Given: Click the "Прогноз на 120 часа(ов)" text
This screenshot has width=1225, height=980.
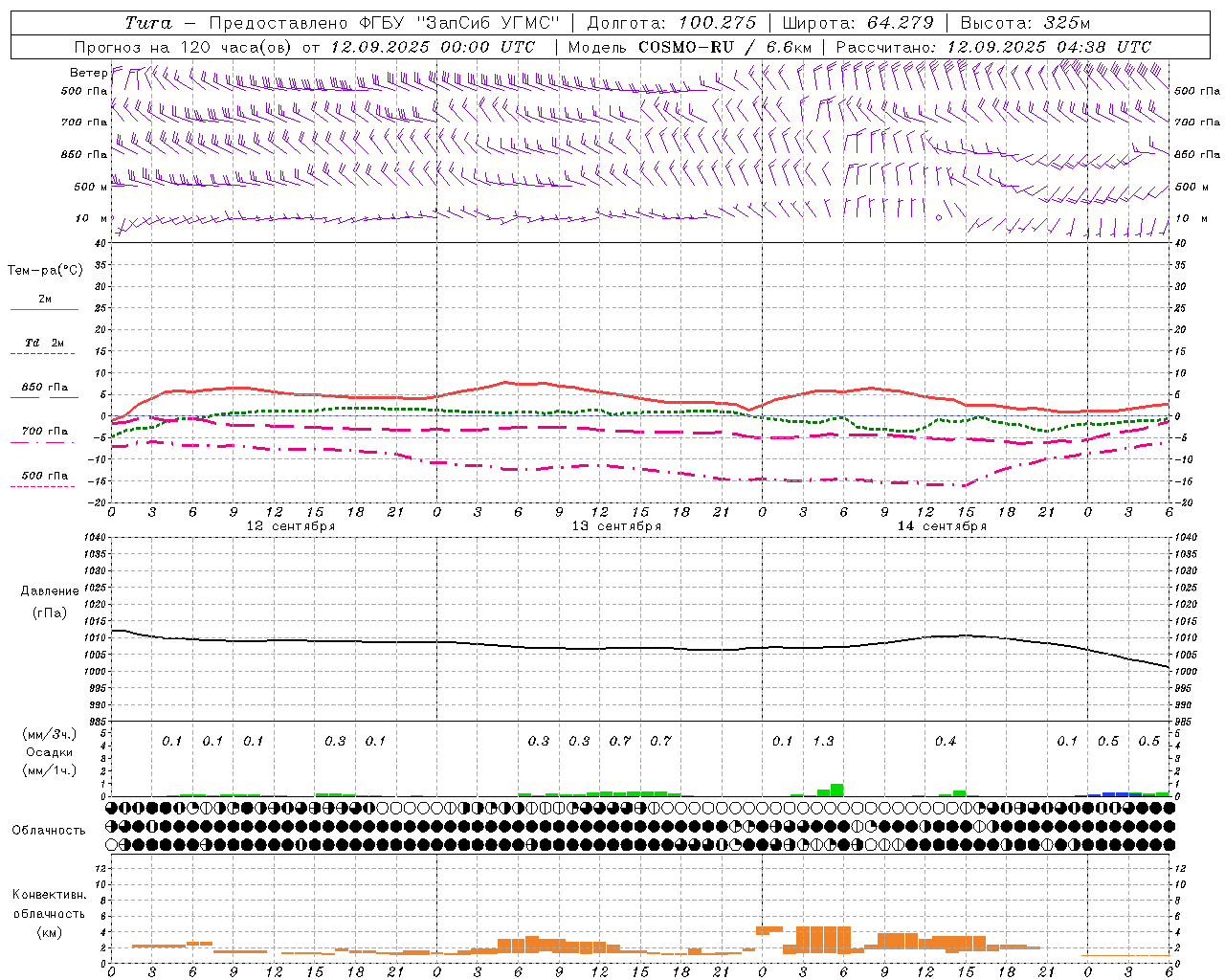Looking at the screenshot, I should point(184,47).
